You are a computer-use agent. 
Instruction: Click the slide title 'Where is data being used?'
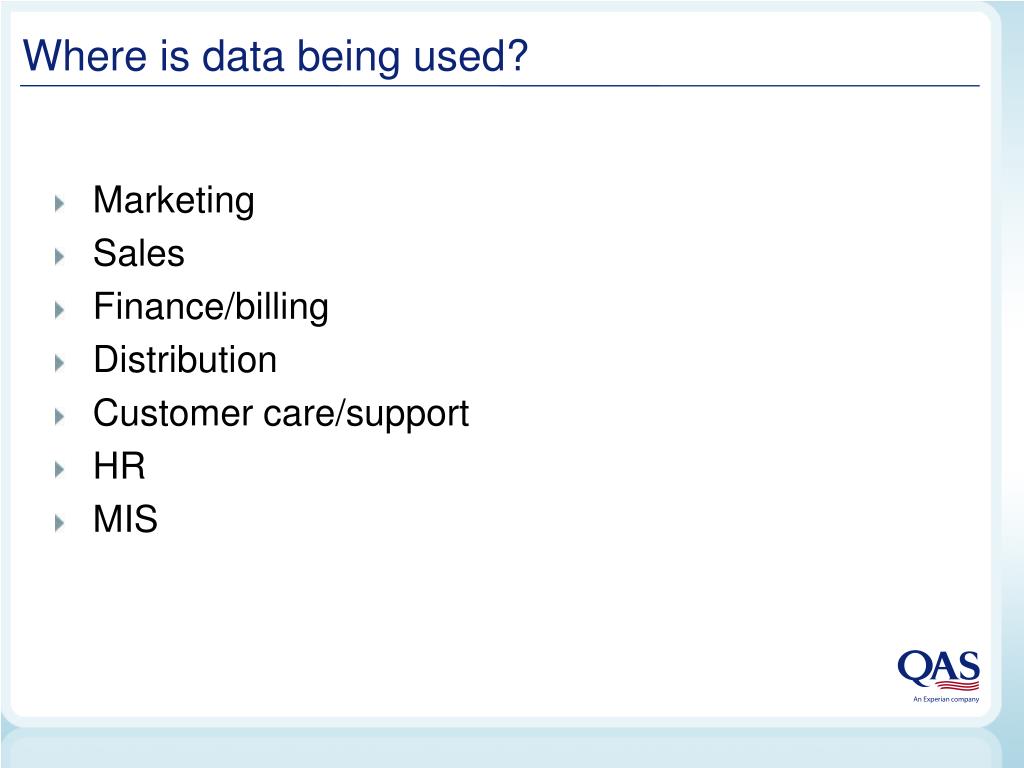275,56
